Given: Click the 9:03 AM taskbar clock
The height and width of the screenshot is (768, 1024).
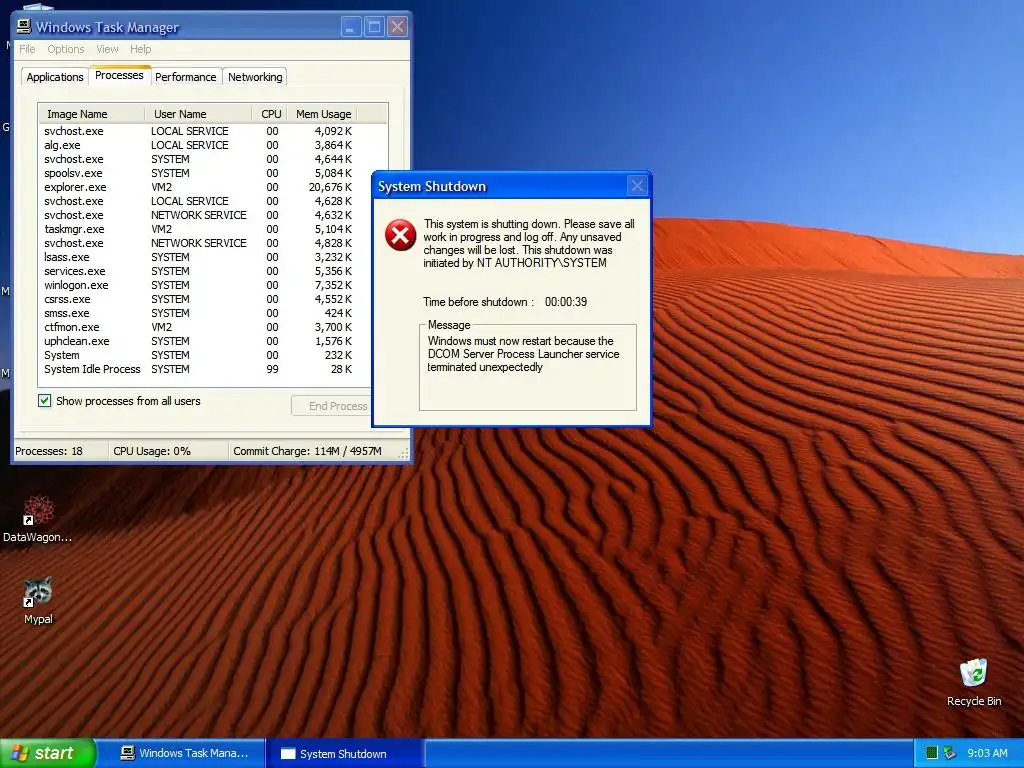Looking at the screenshot, I should coord(987,753).
